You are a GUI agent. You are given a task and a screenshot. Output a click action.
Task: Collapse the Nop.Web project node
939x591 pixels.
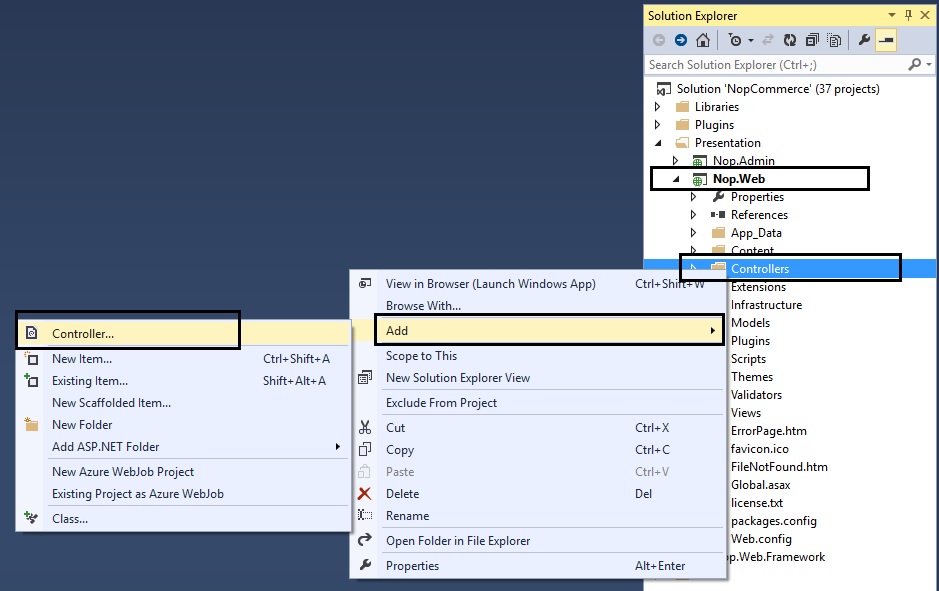pyautogui.click(x=676, y=179)
